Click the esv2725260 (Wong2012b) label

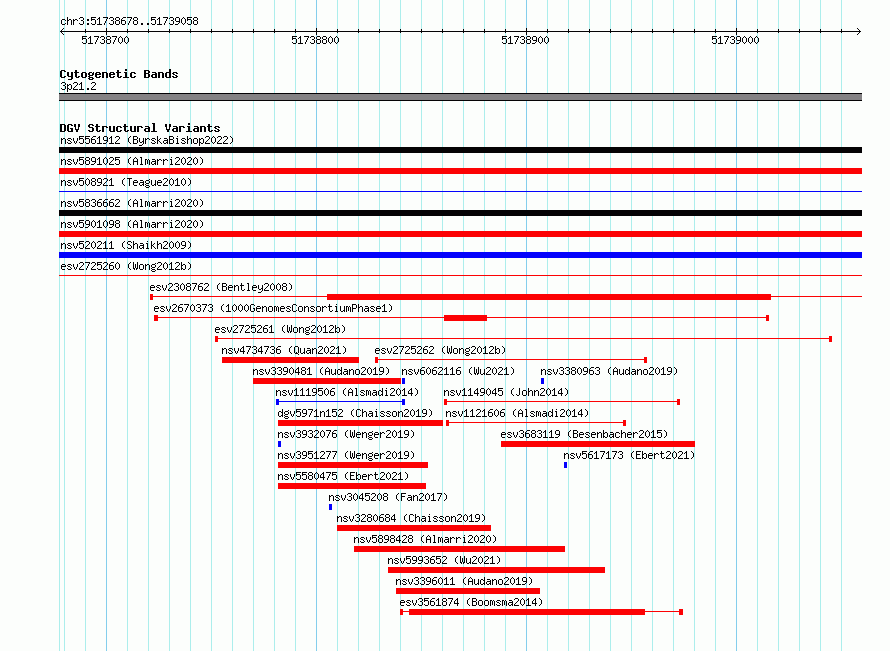coord(126,266)
